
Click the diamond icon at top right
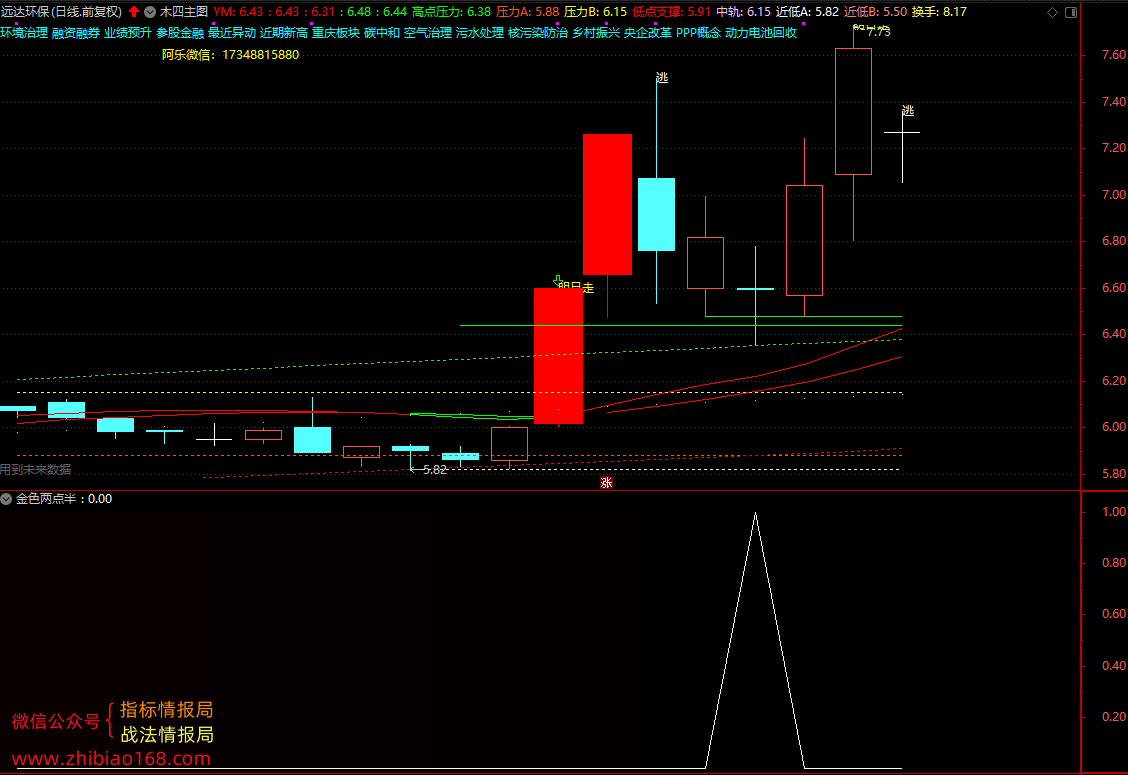coord(1052,12)
